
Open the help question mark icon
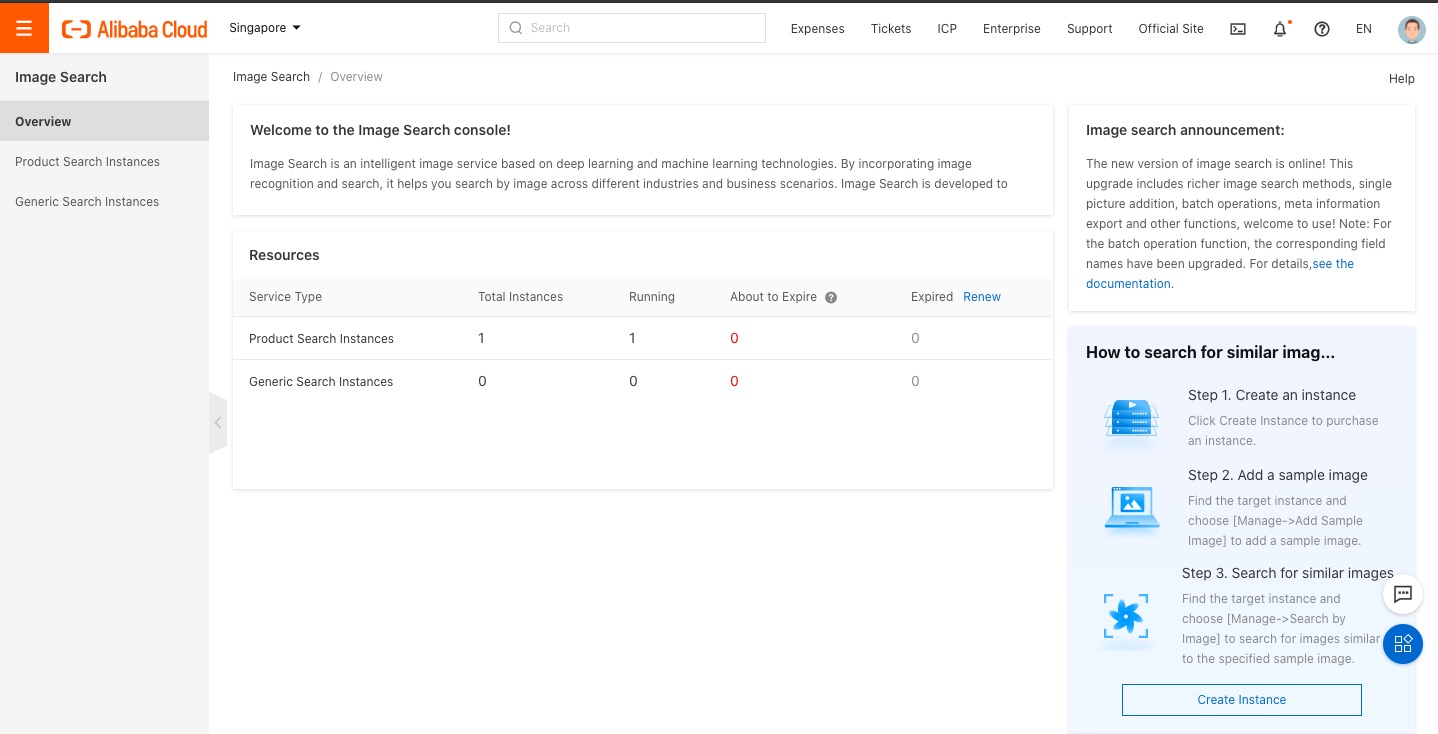point(1322,29)
